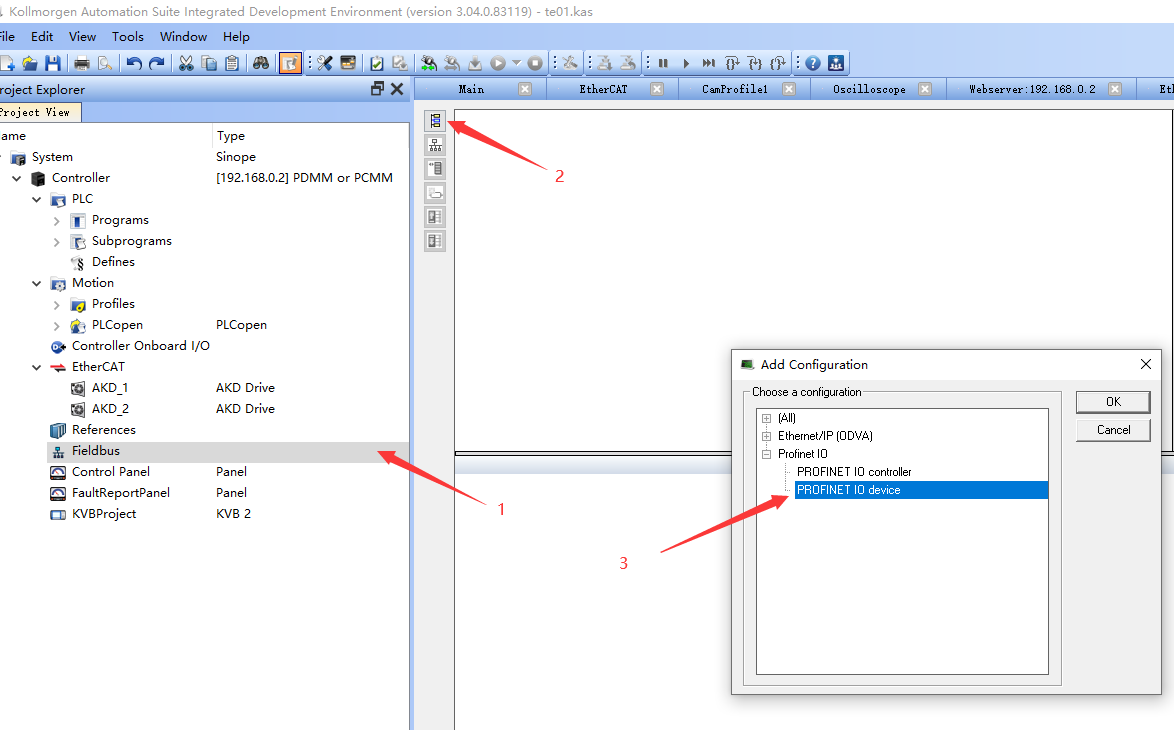
Task: Close the CamProfile1 tab
Action: tap(789, 89)
